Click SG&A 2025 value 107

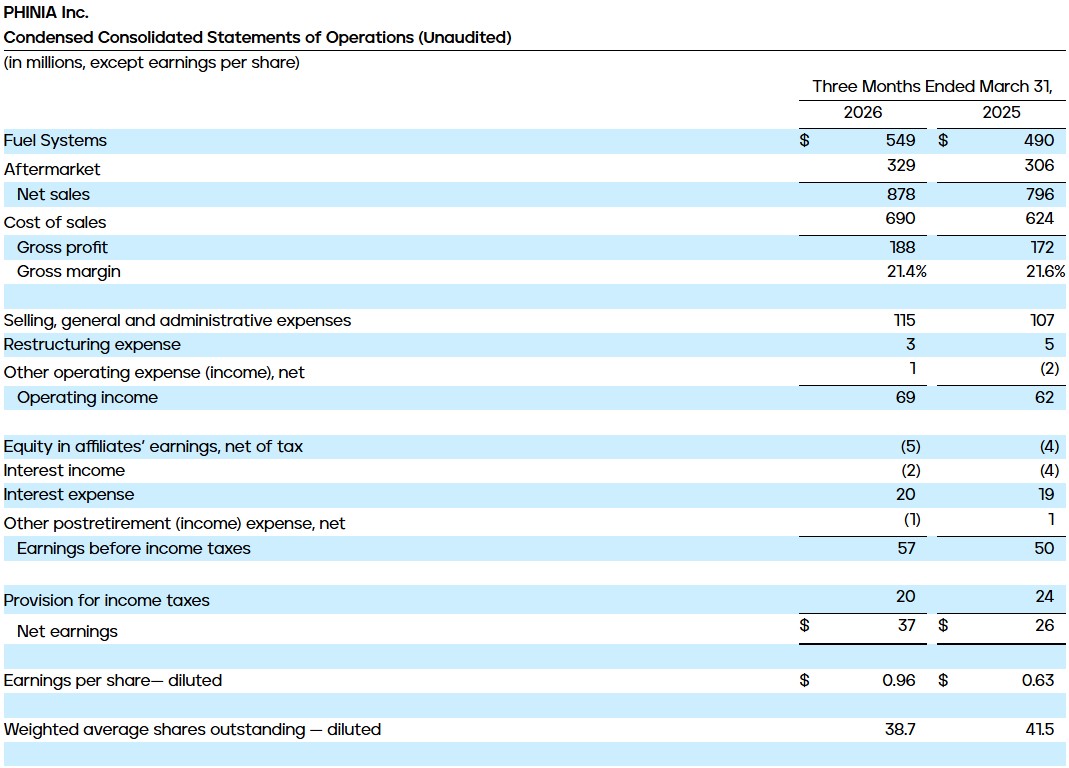coord(1042,321)
